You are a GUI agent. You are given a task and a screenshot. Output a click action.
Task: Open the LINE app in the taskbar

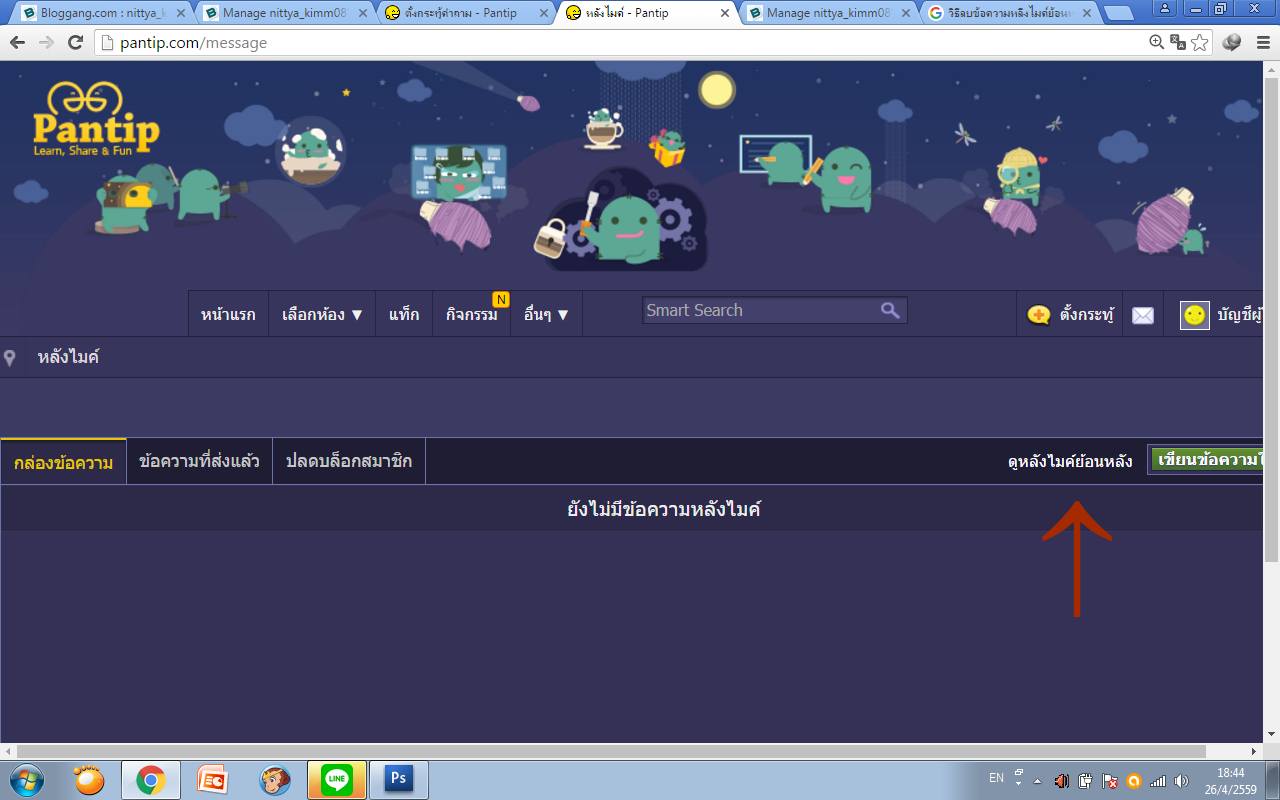pos(337,780)
